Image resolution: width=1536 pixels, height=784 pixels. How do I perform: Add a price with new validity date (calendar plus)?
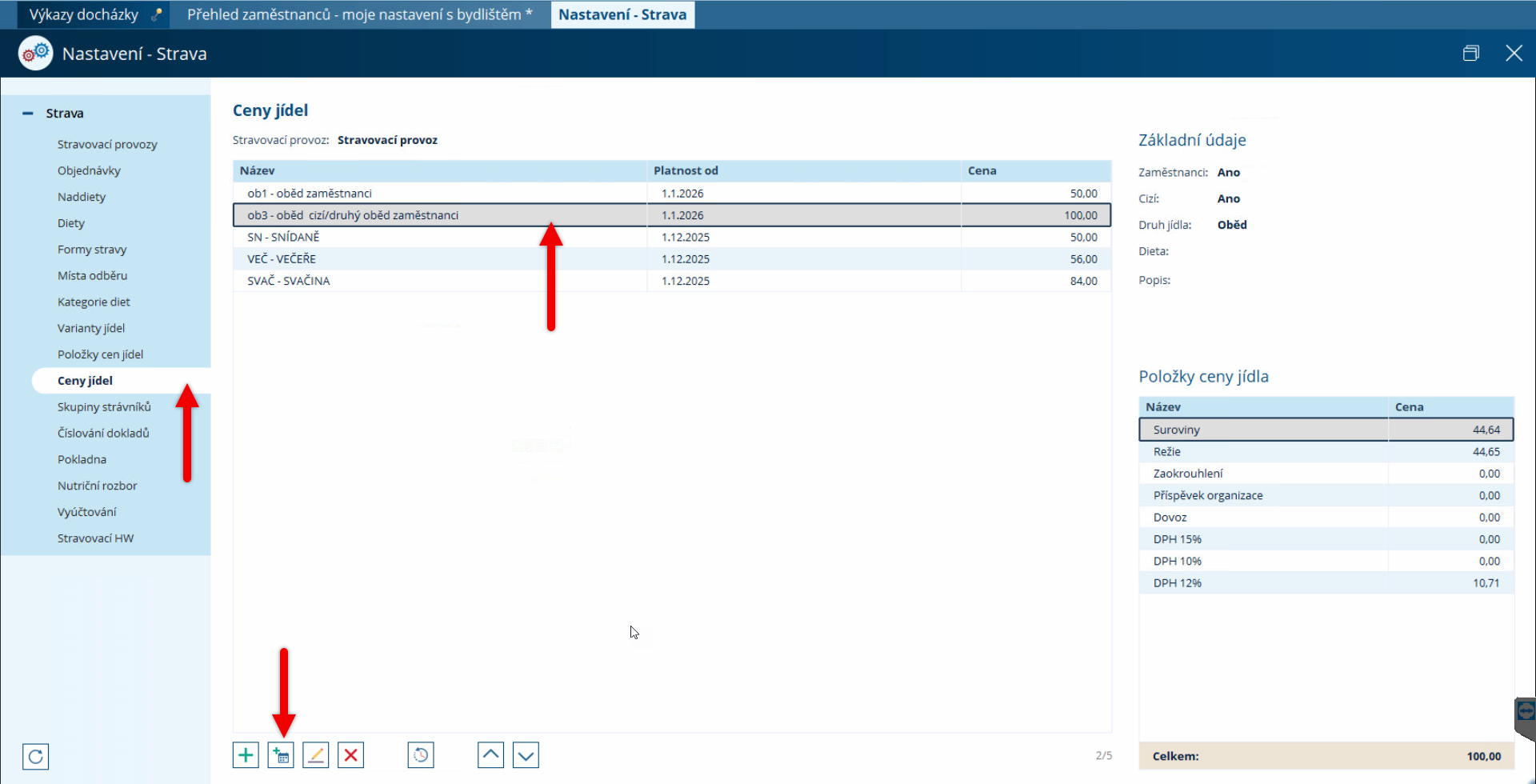tap(281, 754)
